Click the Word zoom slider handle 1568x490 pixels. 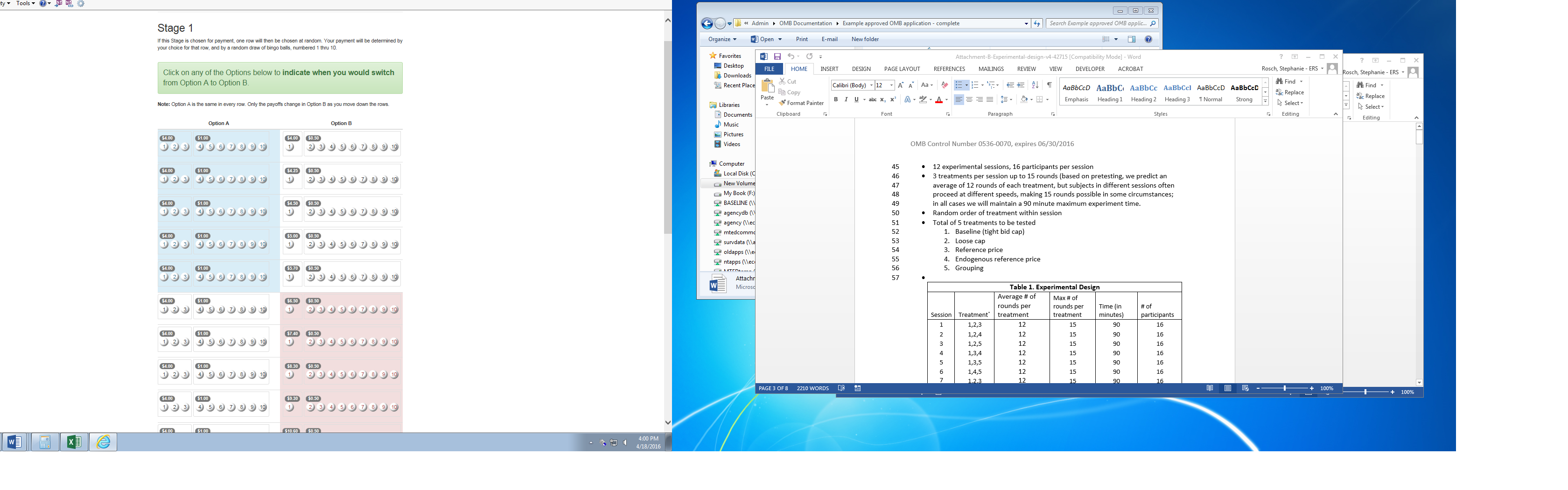click(x=1284, y=388)
